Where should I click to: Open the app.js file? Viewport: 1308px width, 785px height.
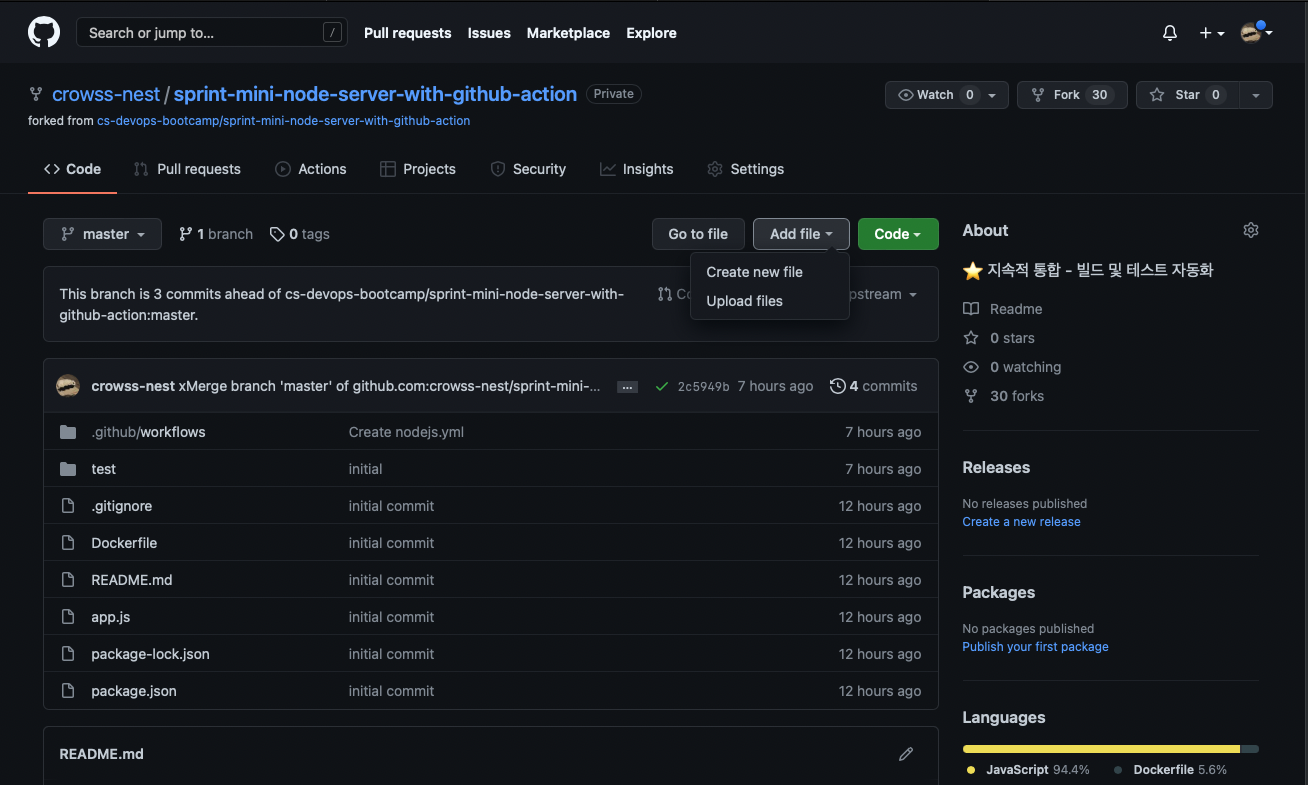(111, 617)
